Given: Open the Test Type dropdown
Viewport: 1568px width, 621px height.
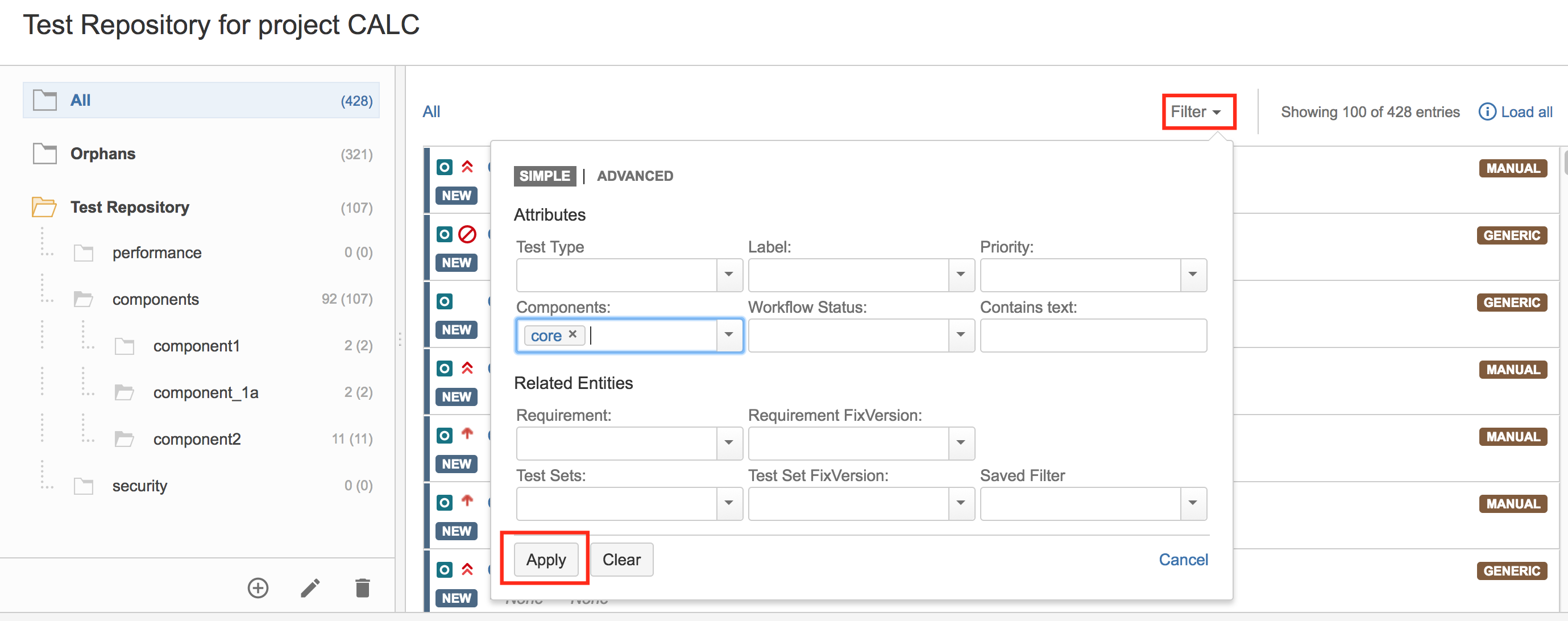Looking at the screenshot, I should [729, 275].
